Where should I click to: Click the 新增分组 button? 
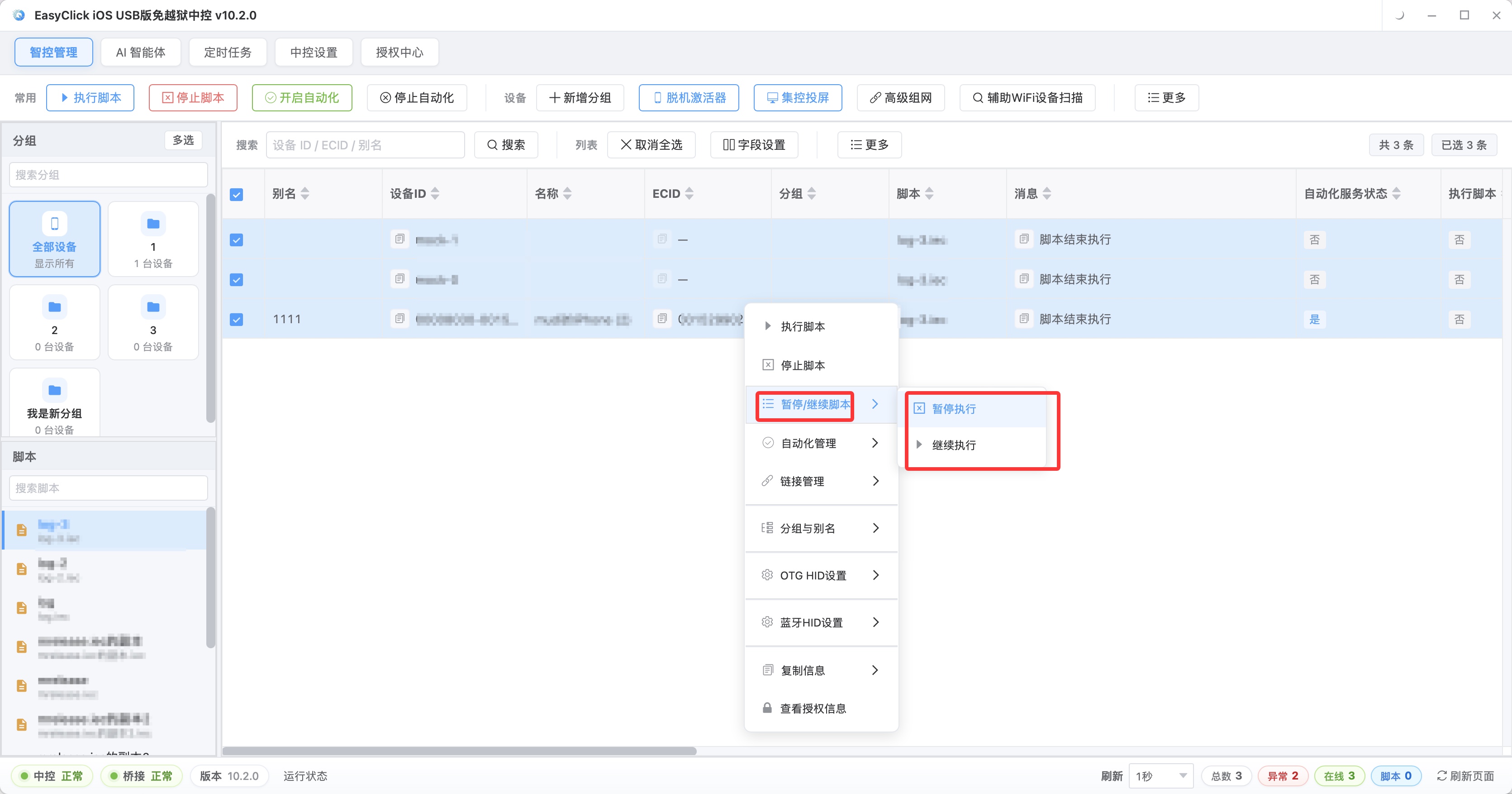point(580,97)
